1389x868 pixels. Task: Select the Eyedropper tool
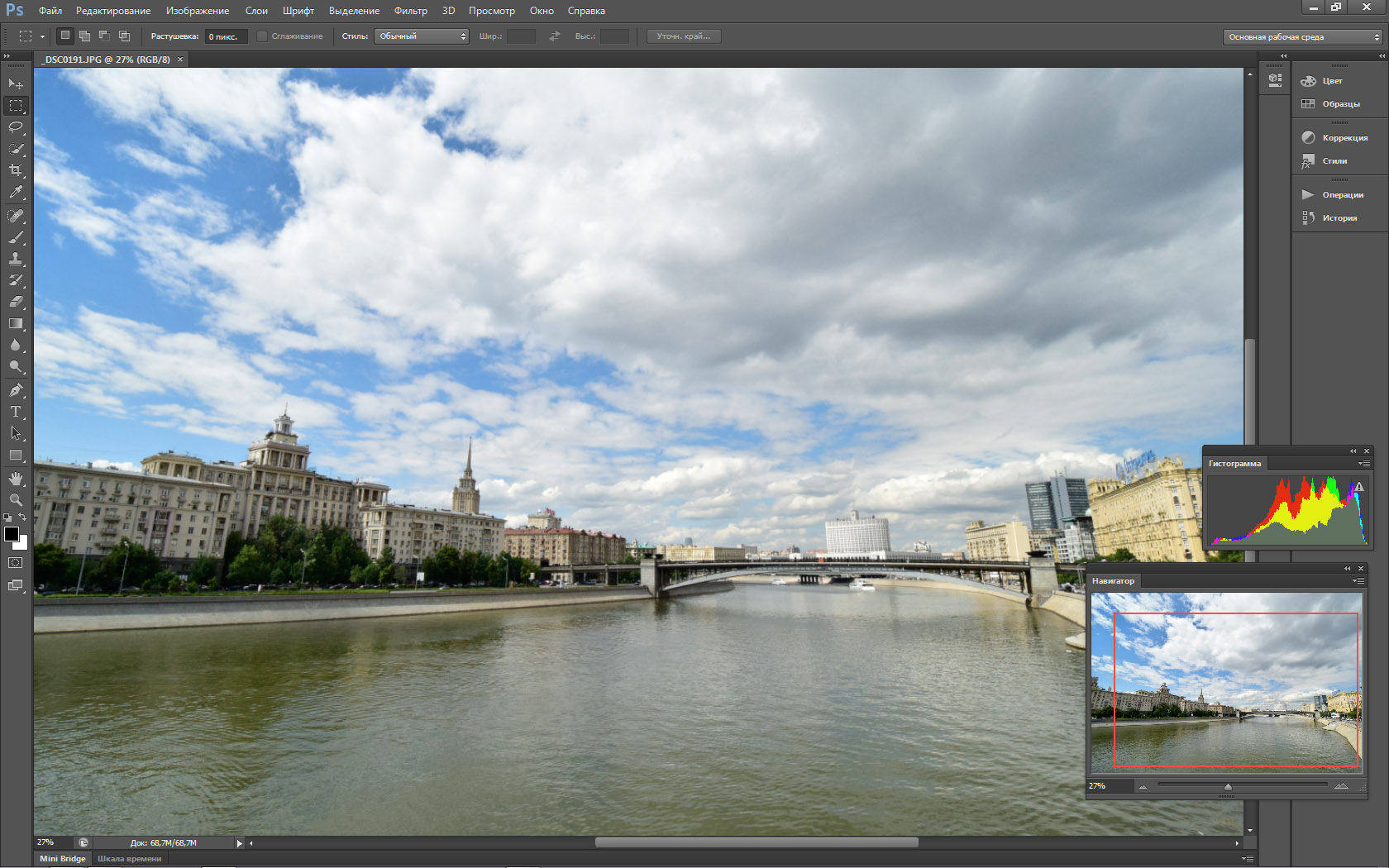click(x=16, y=192)
